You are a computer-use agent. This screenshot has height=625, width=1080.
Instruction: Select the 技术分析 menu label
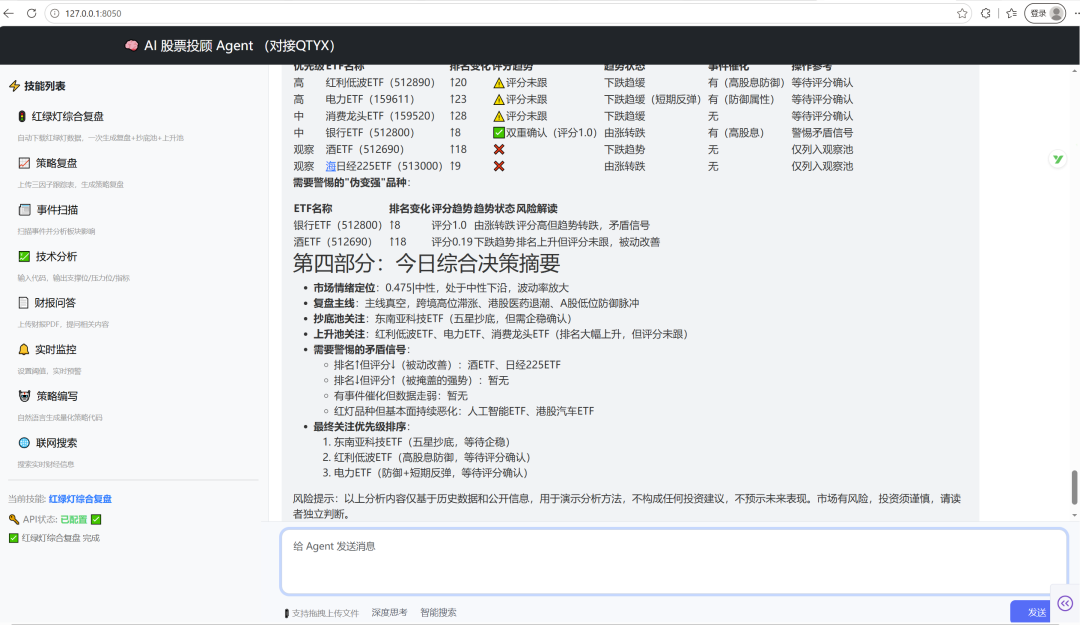pos(56,256)
